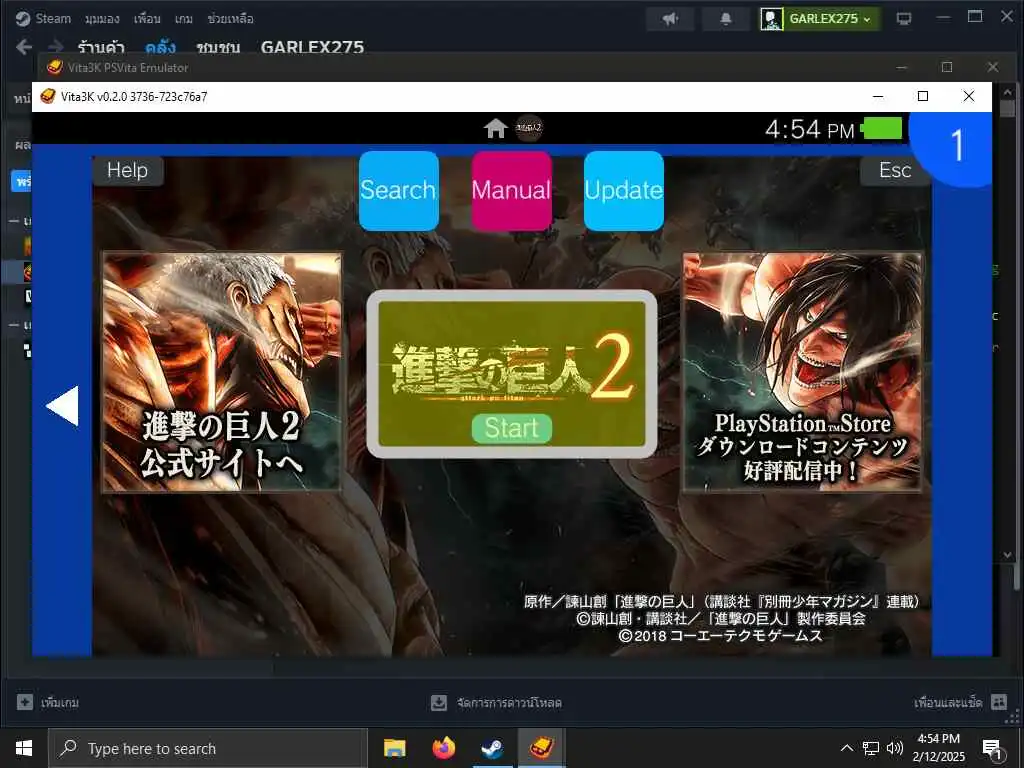Open volume tray icon
This screenshot has width=1024, height=768.
[895, 748]
